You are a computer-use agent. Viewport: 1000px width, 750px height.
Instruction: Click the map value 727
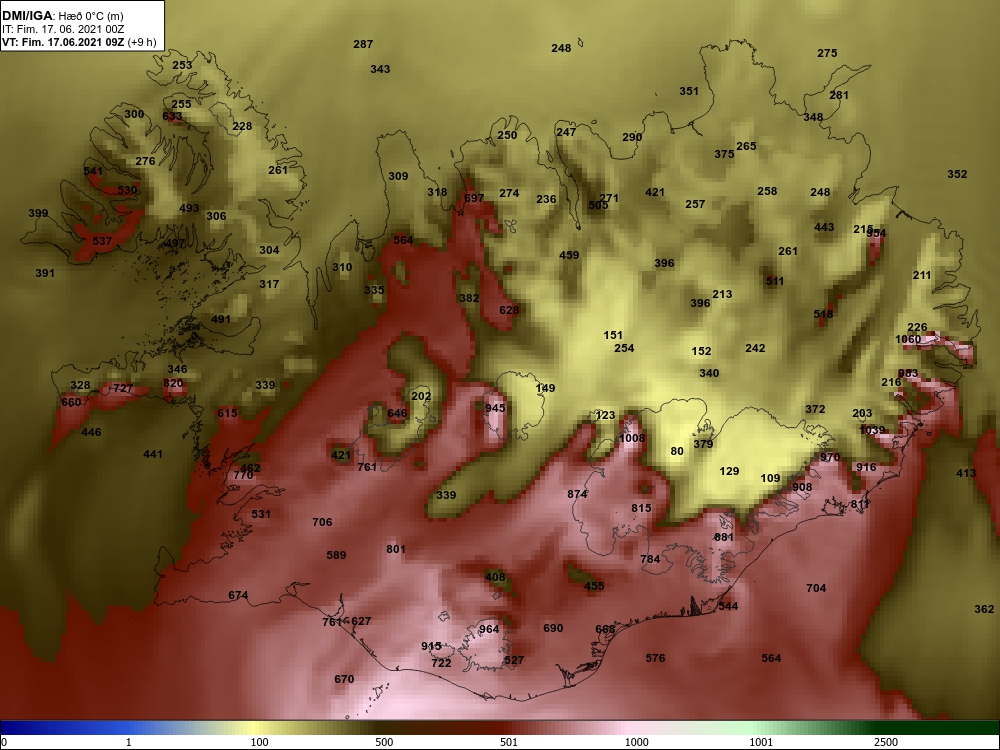click(123, 388)
